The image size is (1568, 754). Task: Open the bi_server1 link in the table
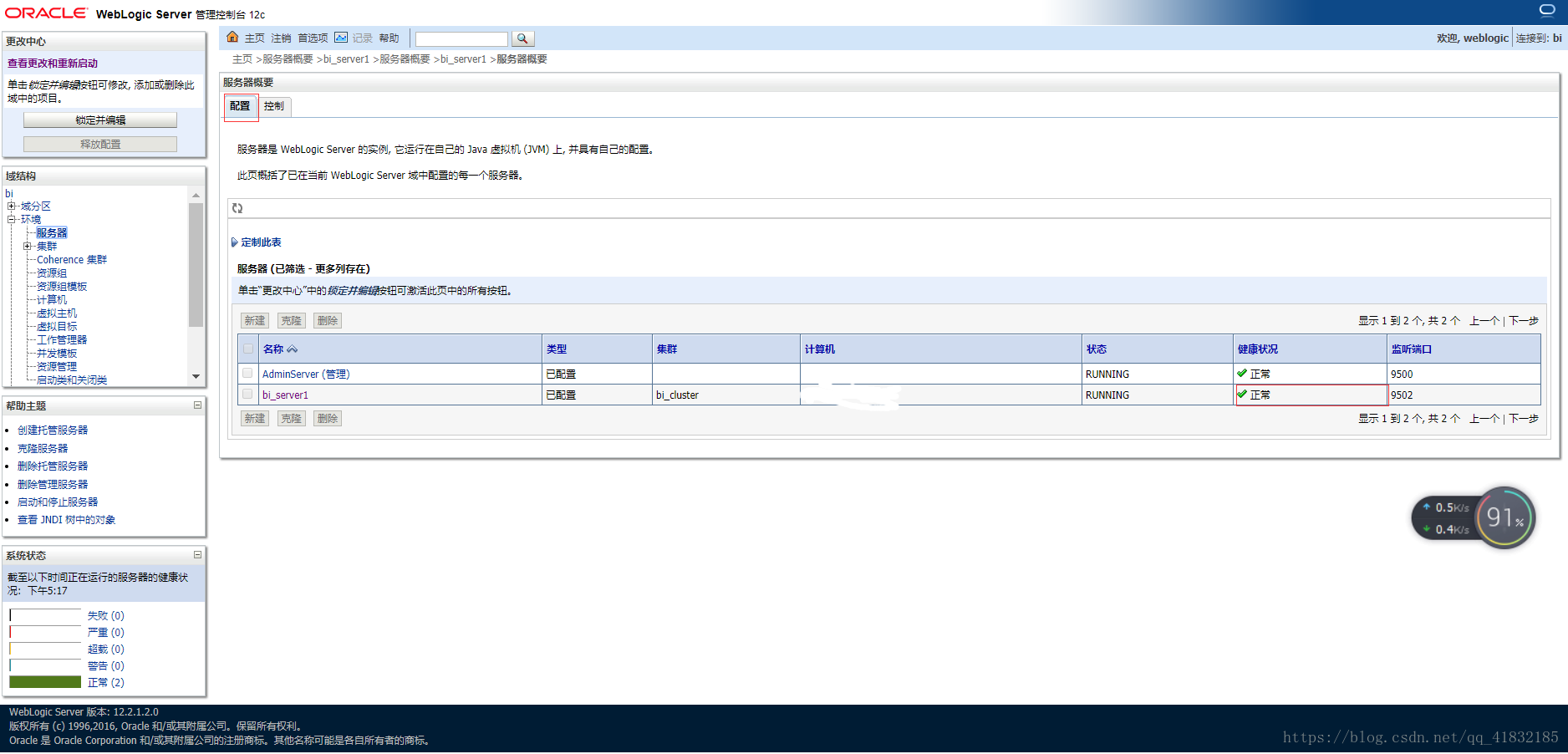pos(285,395)
